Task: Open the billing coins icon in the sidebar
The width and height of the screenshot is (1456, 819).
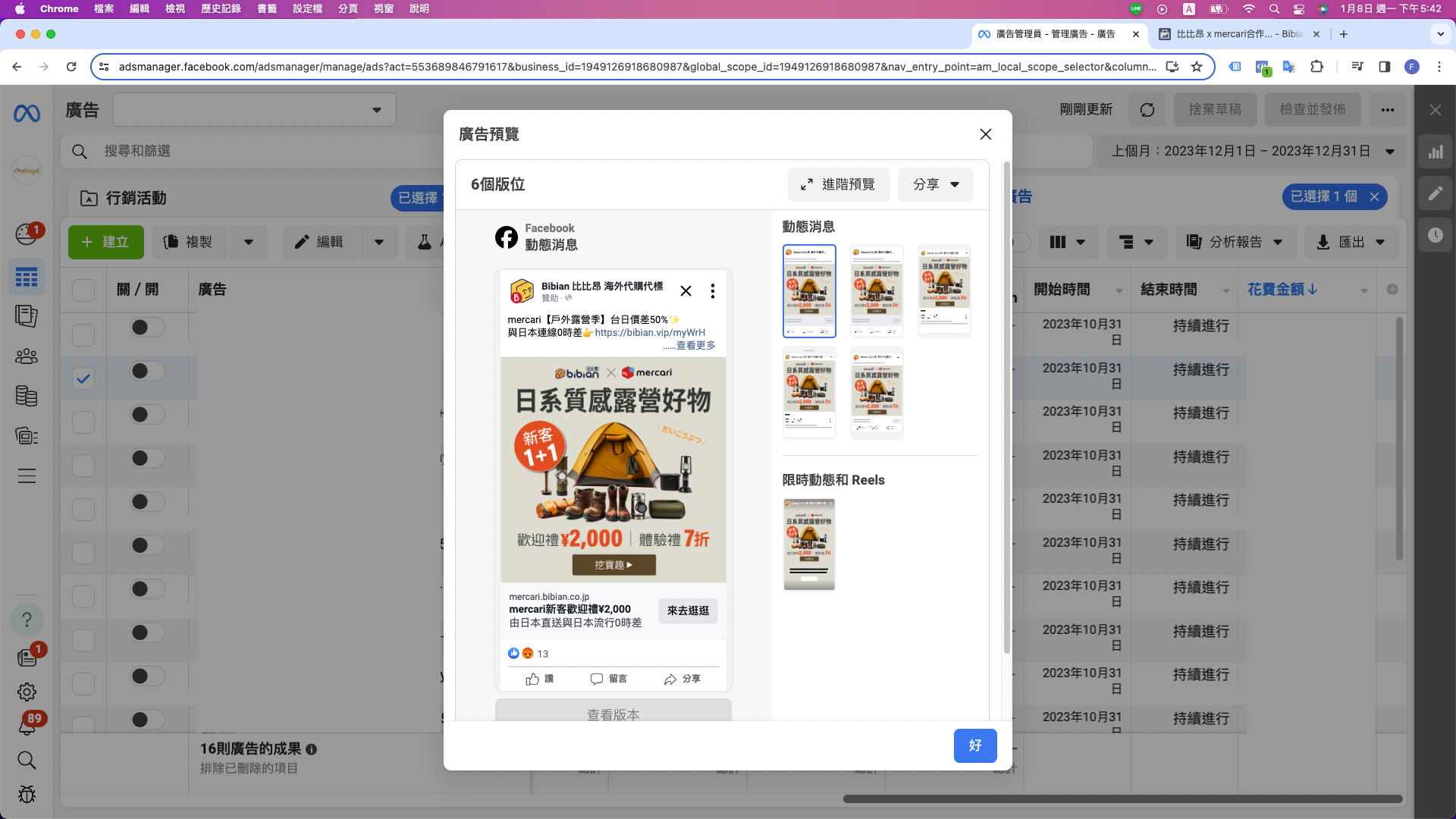Action: [x=27, y=396]
